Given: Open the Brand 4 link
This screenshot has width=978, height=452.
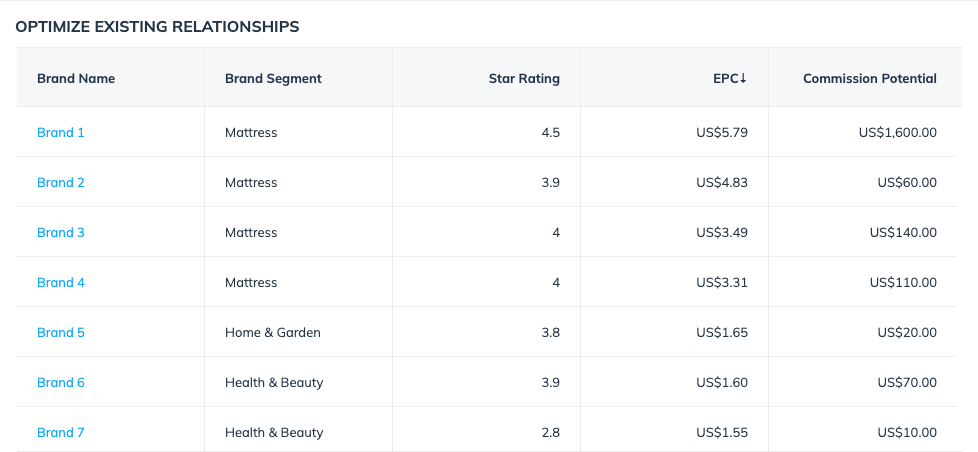Looking at the screenshot, I should pyautogui.click(x=61, y=282).
